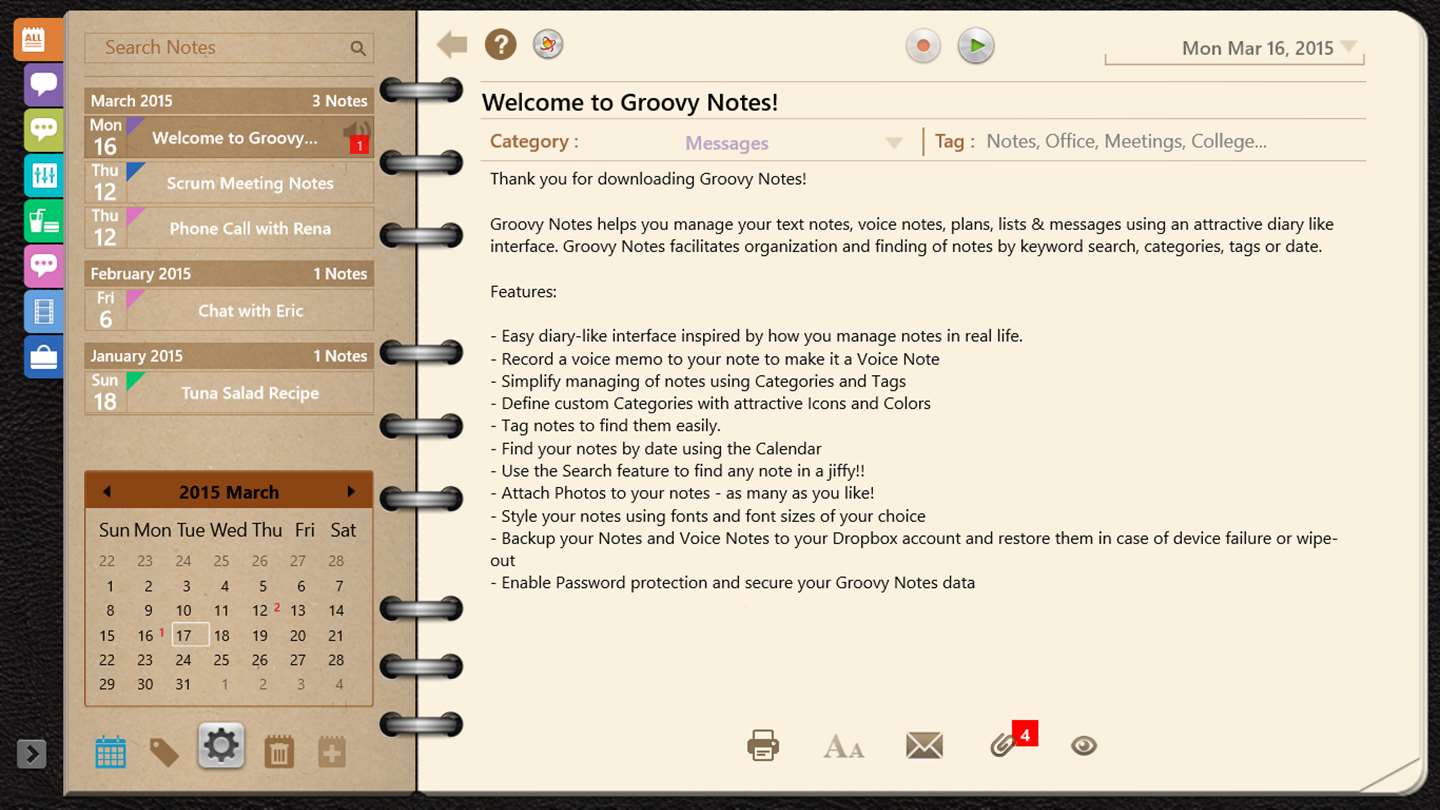Select day 30 in the calendar
Image resolution: width=1440 pixels, height=810 pixels.
[x=145, y=685]
